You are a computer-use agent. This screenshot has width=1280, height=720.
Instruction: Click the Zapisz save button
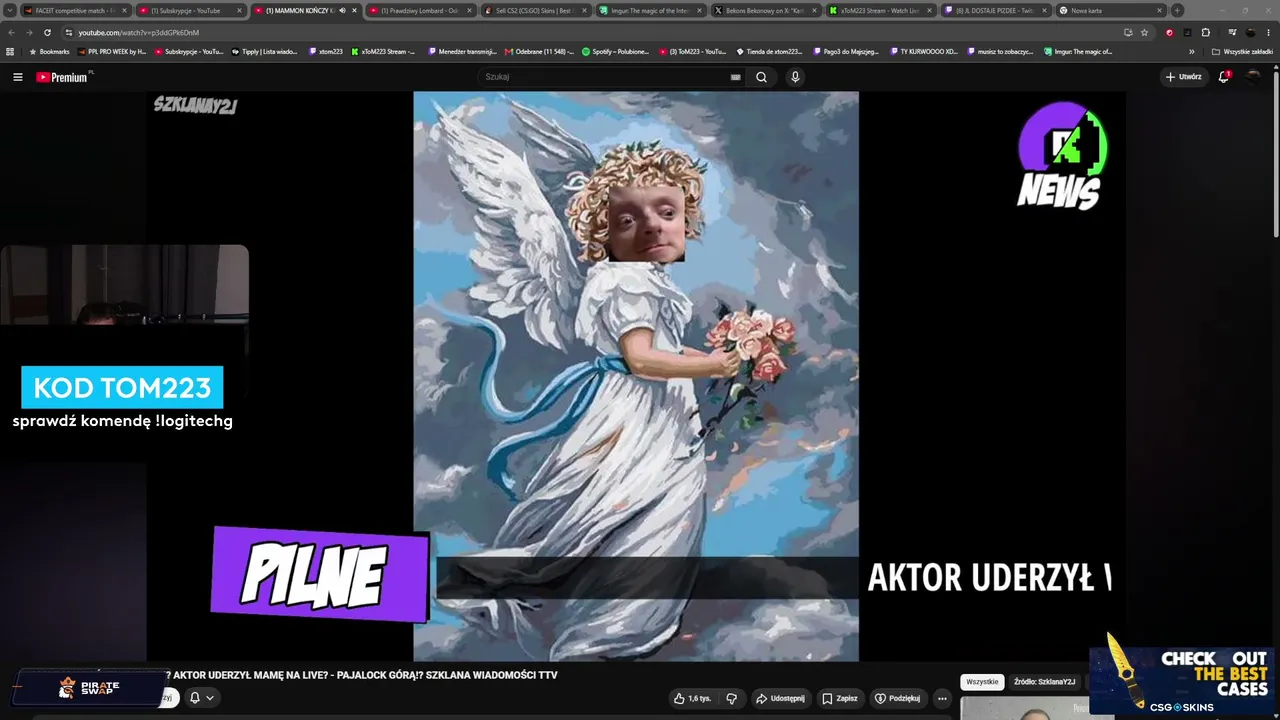840,698
